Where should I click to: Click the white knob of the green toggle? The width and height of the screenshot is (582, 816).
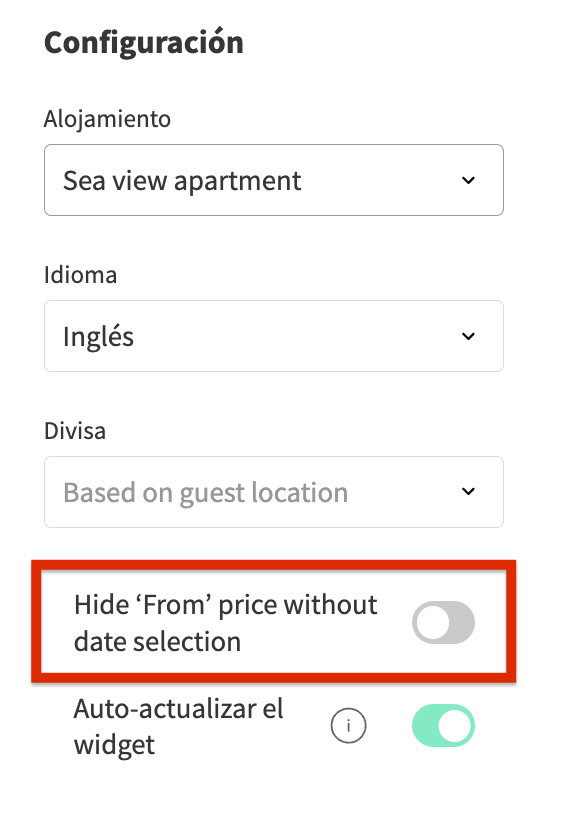pyautogui.click(x=454, y=725)
